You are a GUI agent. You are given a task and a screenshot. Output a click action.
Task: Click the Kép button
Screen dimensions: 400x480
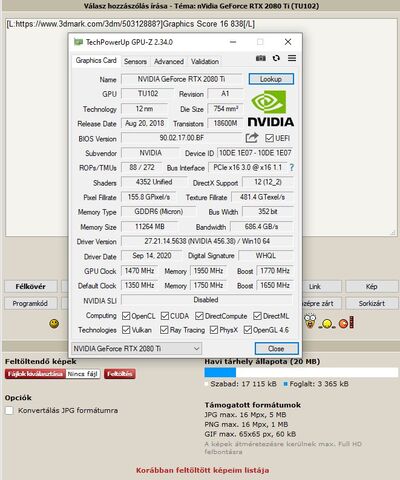point(372,286)
